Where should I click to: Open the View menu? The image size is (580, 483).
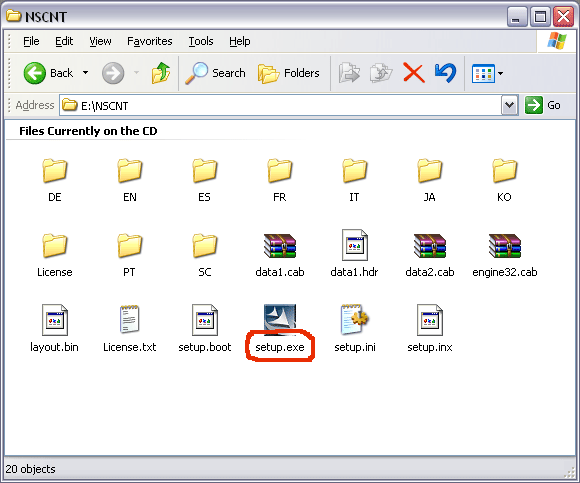[x=100, y=41]
